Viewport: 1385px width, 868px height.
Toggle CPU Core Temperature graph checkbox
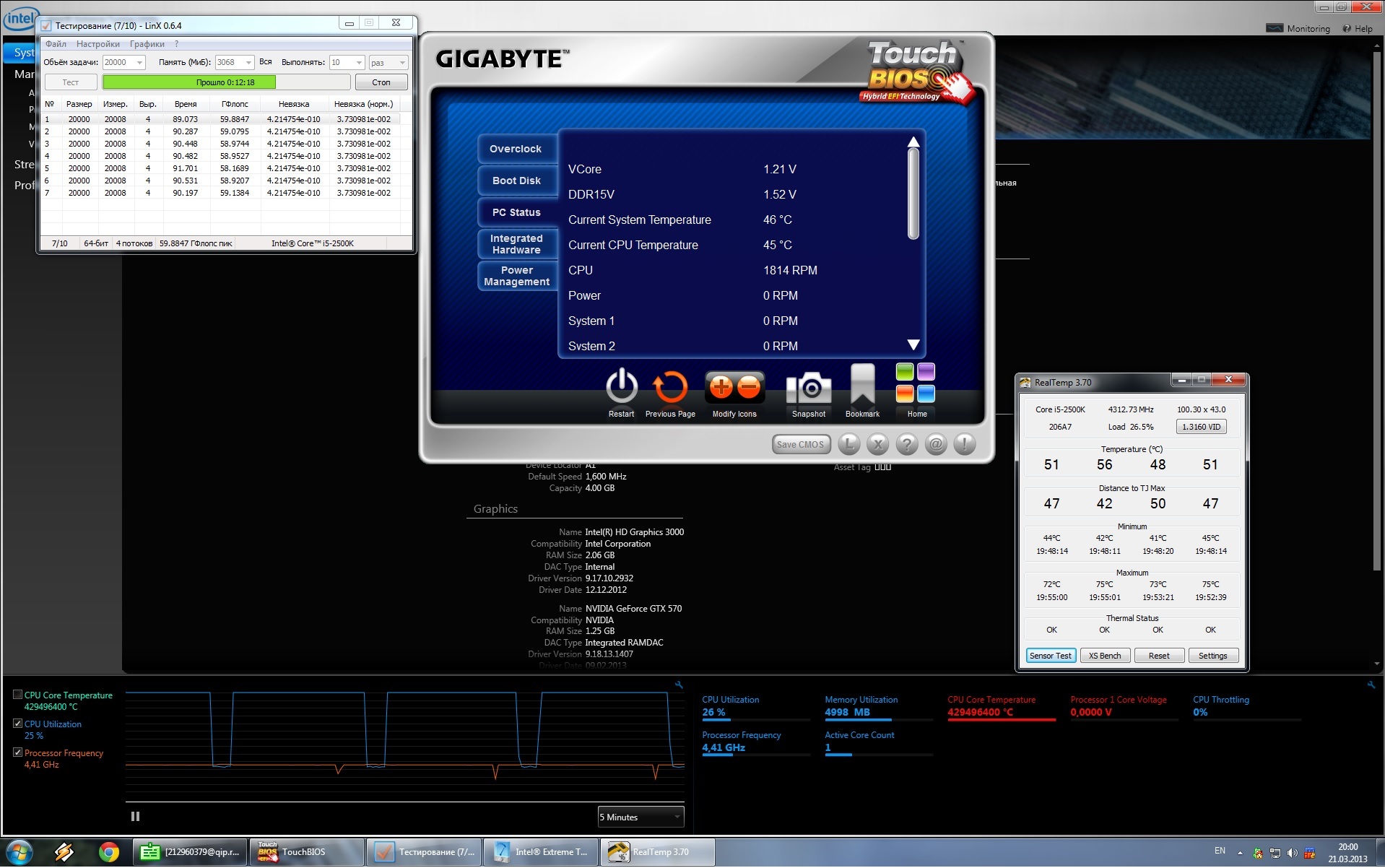[x=17, y=695]
